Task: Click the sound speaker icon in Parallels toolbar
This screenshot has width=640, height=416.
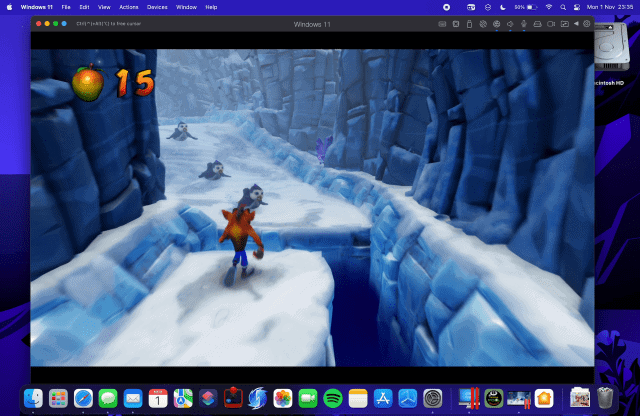Action: pos(510,24)
